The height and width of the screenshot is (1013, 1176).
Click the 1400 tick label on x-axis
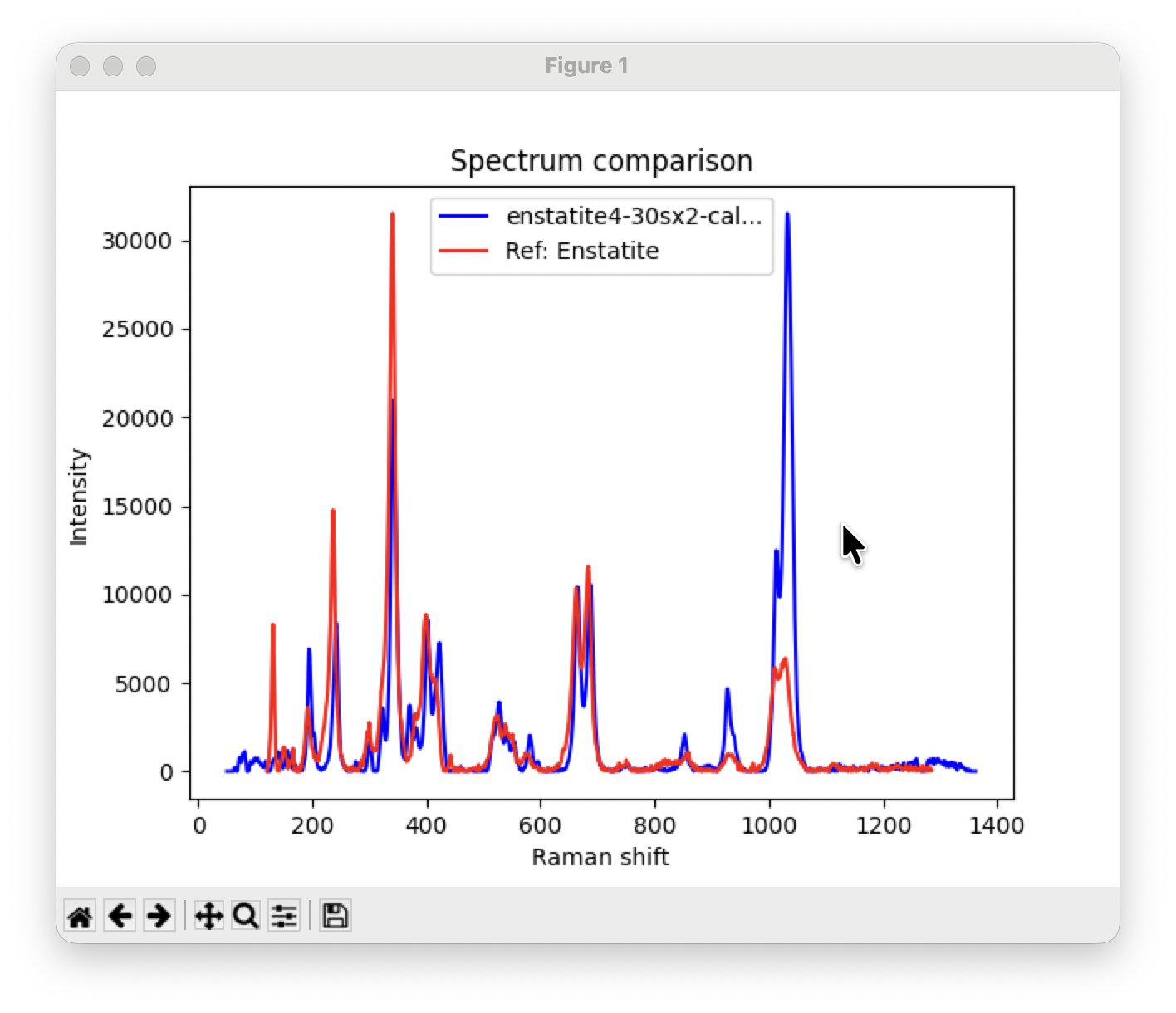pyautogui.click(x=996, y=825)
